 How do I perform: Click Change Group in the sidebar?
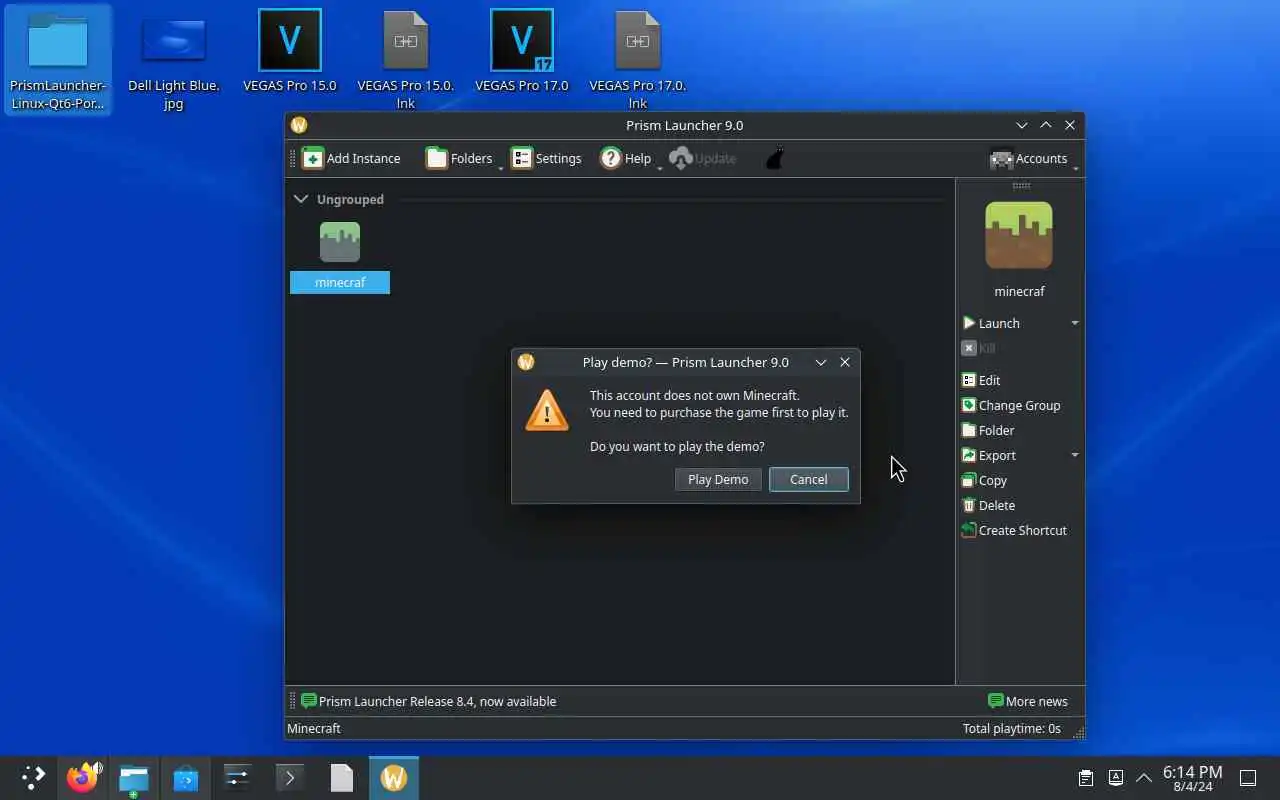[1011, 405]
